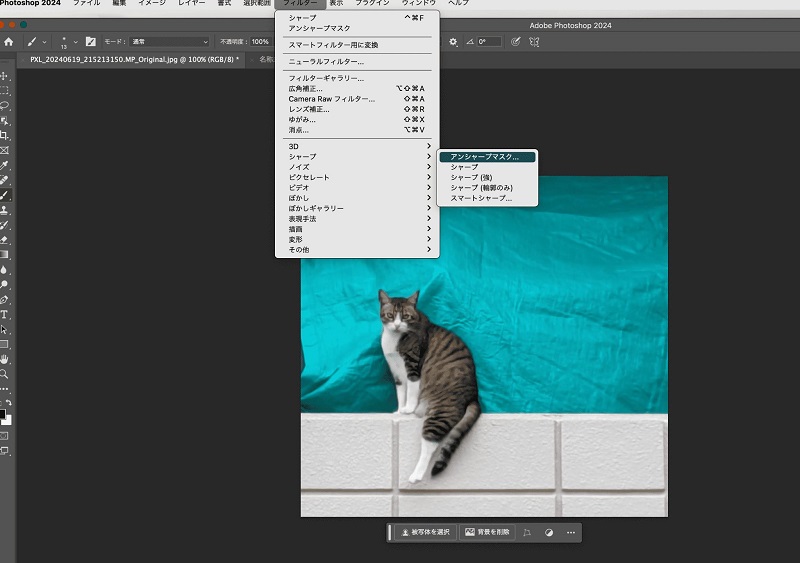The height and width of the screenshot is (563, 800).
Task: Click the brush angle input field
Action: pos(489,42)
